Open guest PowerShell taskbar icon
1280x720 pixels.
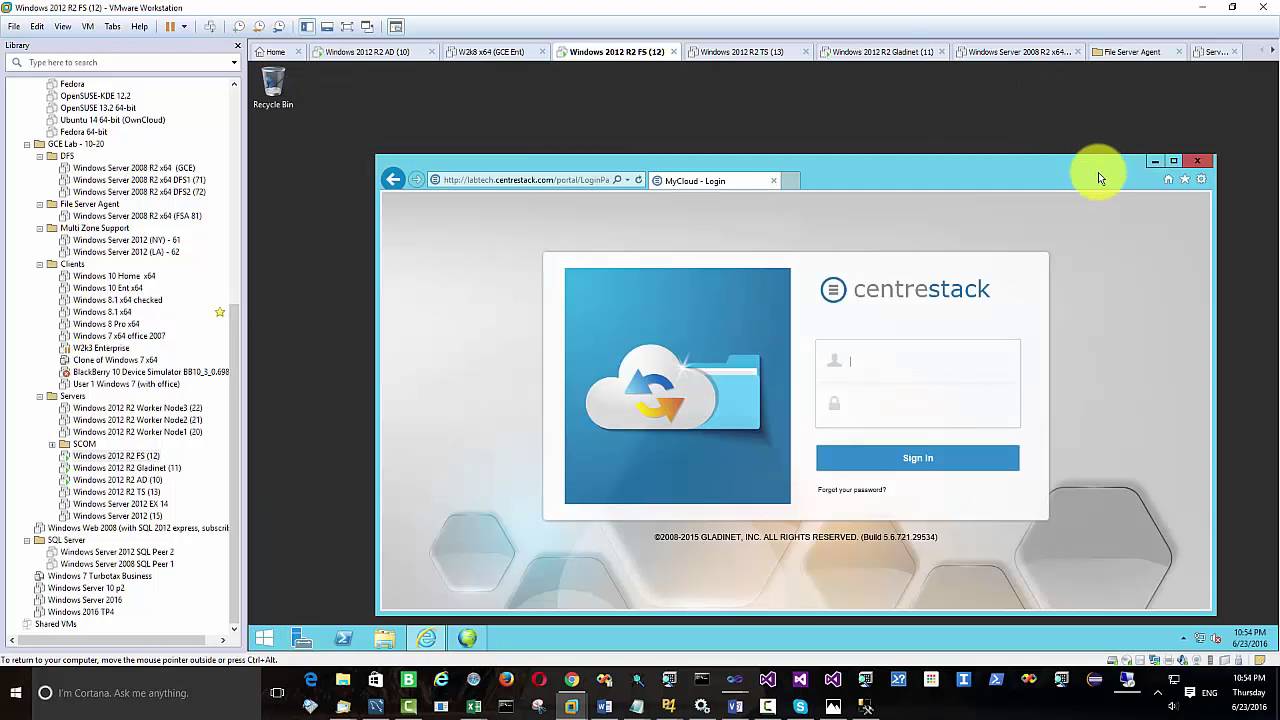(x=343, y=638)
